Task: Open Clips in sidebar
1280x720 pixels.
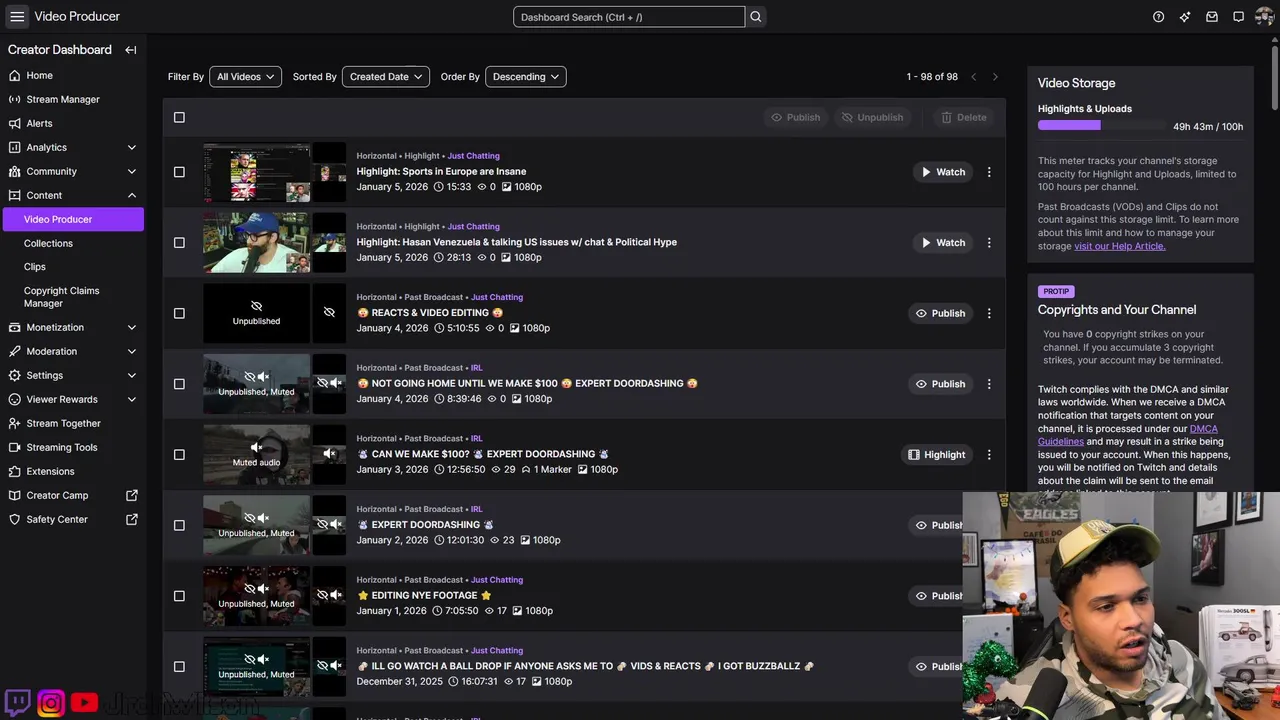Action: tap(35, 267)
